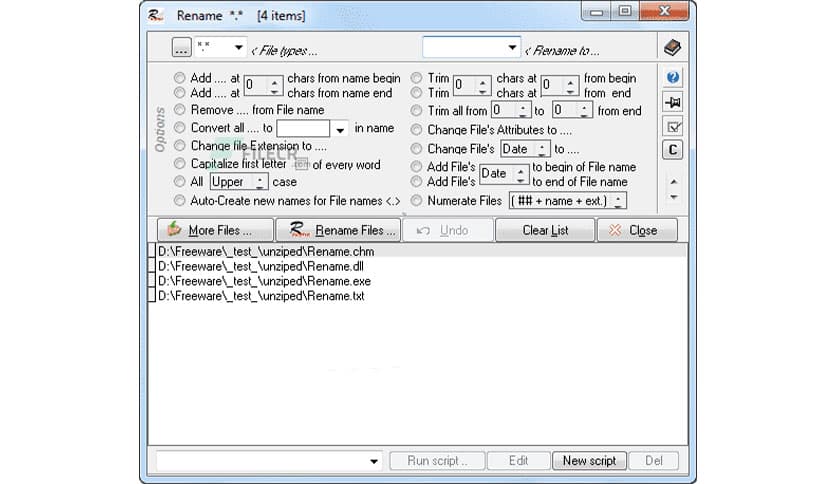
Task: Click the Close button with red X
Action: [x=637, y=230]
